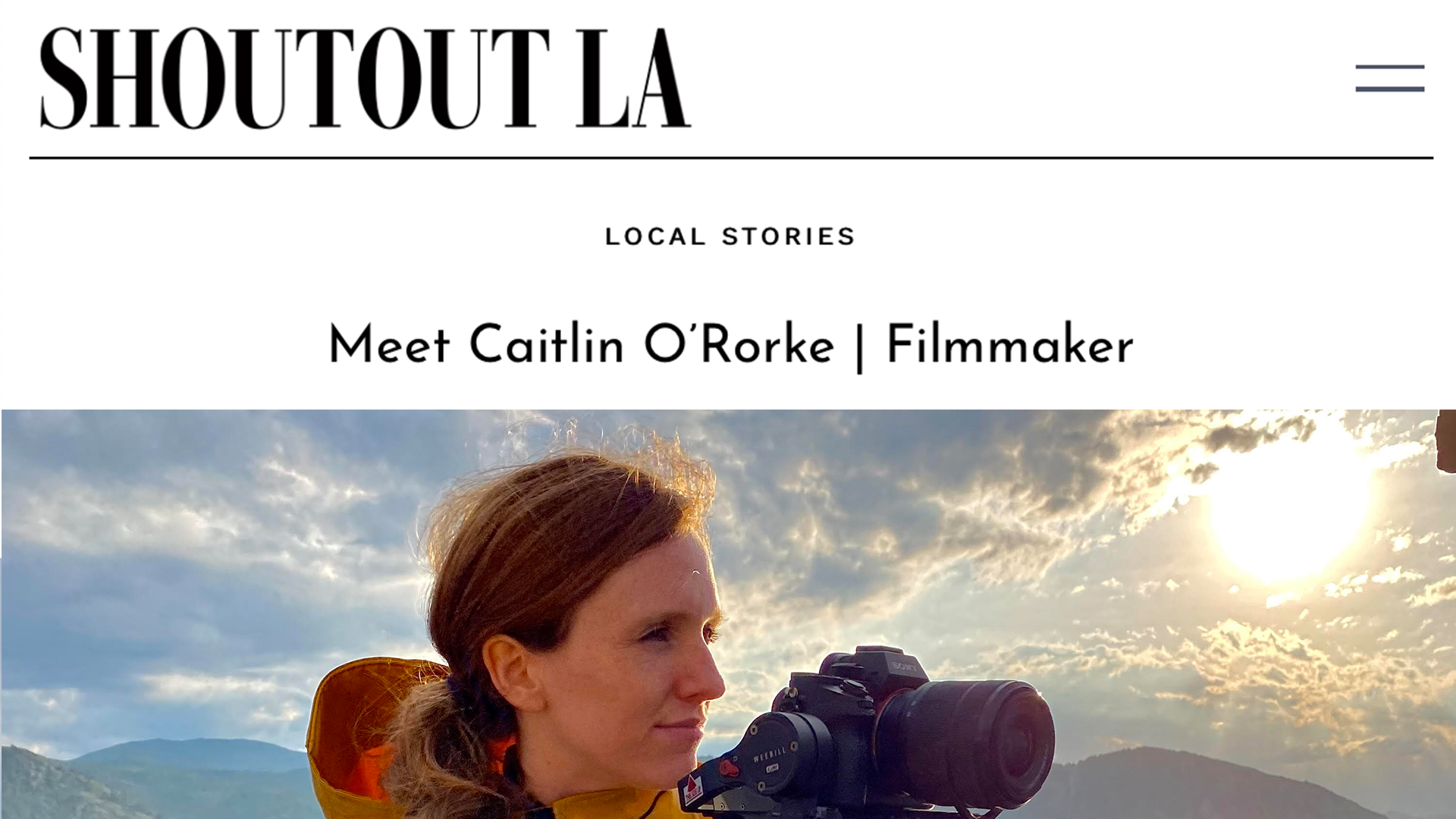Open the hamburger menu icon
1456x819 pixels.
1390,78
